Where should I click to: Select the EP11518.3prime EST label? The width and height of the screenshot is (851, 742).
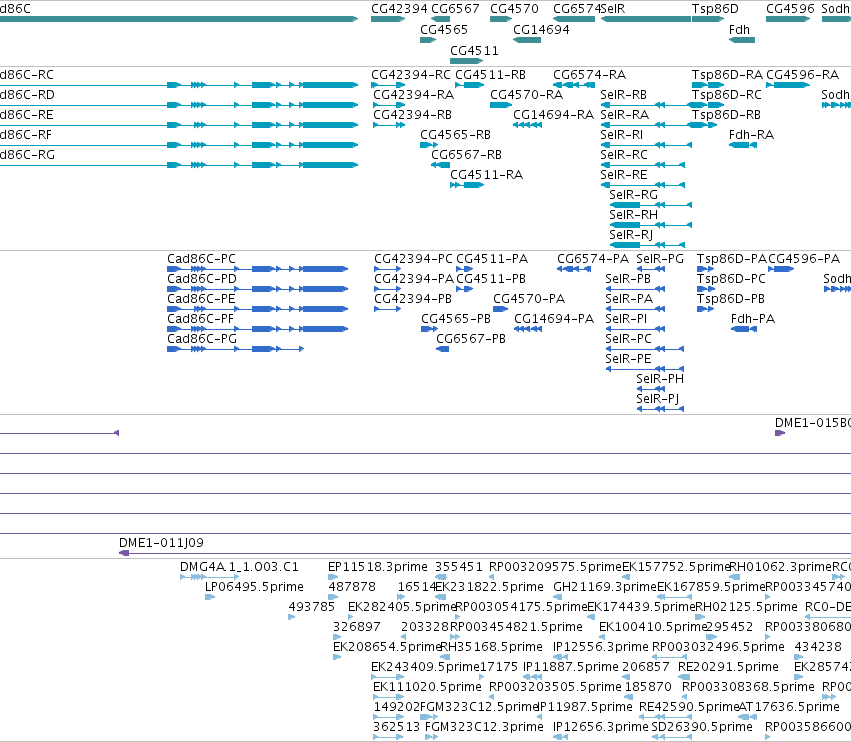(378, 567)
